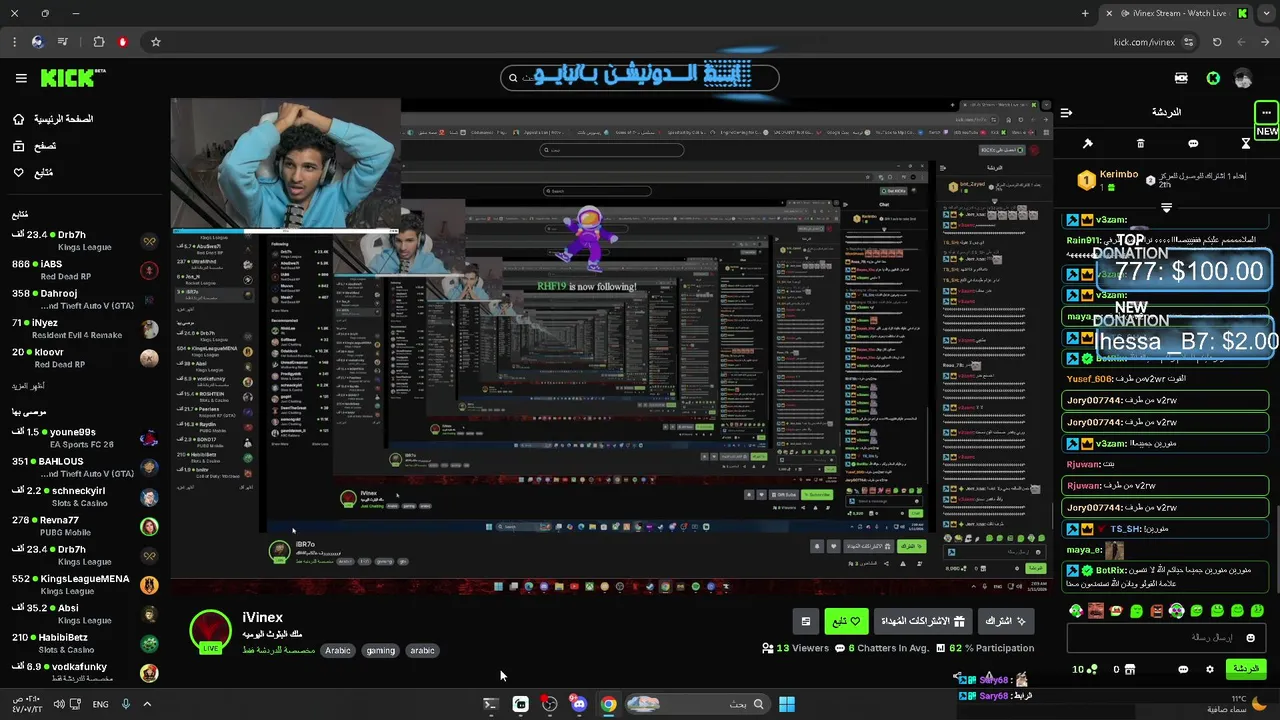Screen dimensions: 1280x720
Task: Open chat settings gear icon
Action: click(x=1209, y=669)
